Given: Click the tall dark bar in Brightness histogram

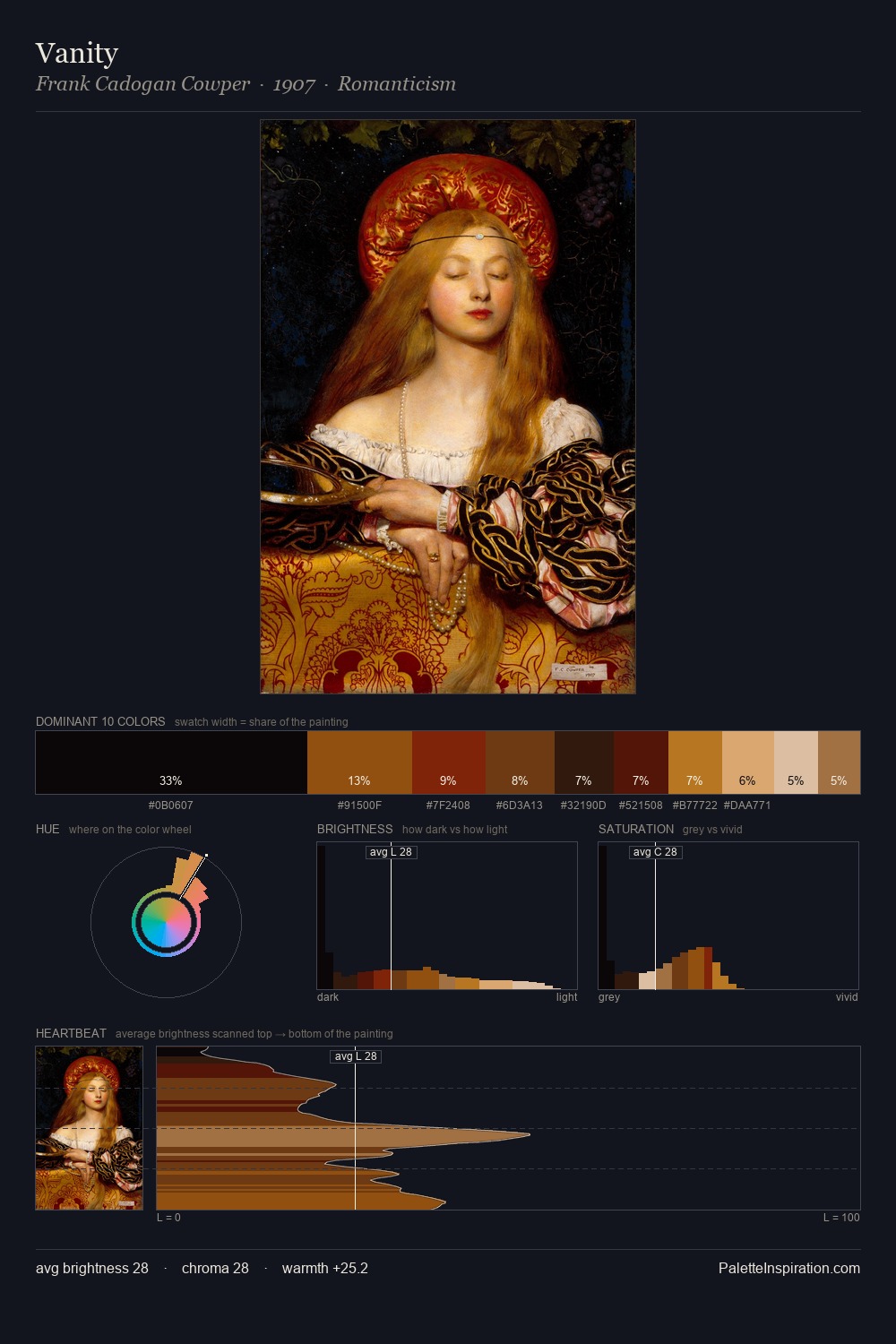Looking at the screenshot, I should coord(322,916).
